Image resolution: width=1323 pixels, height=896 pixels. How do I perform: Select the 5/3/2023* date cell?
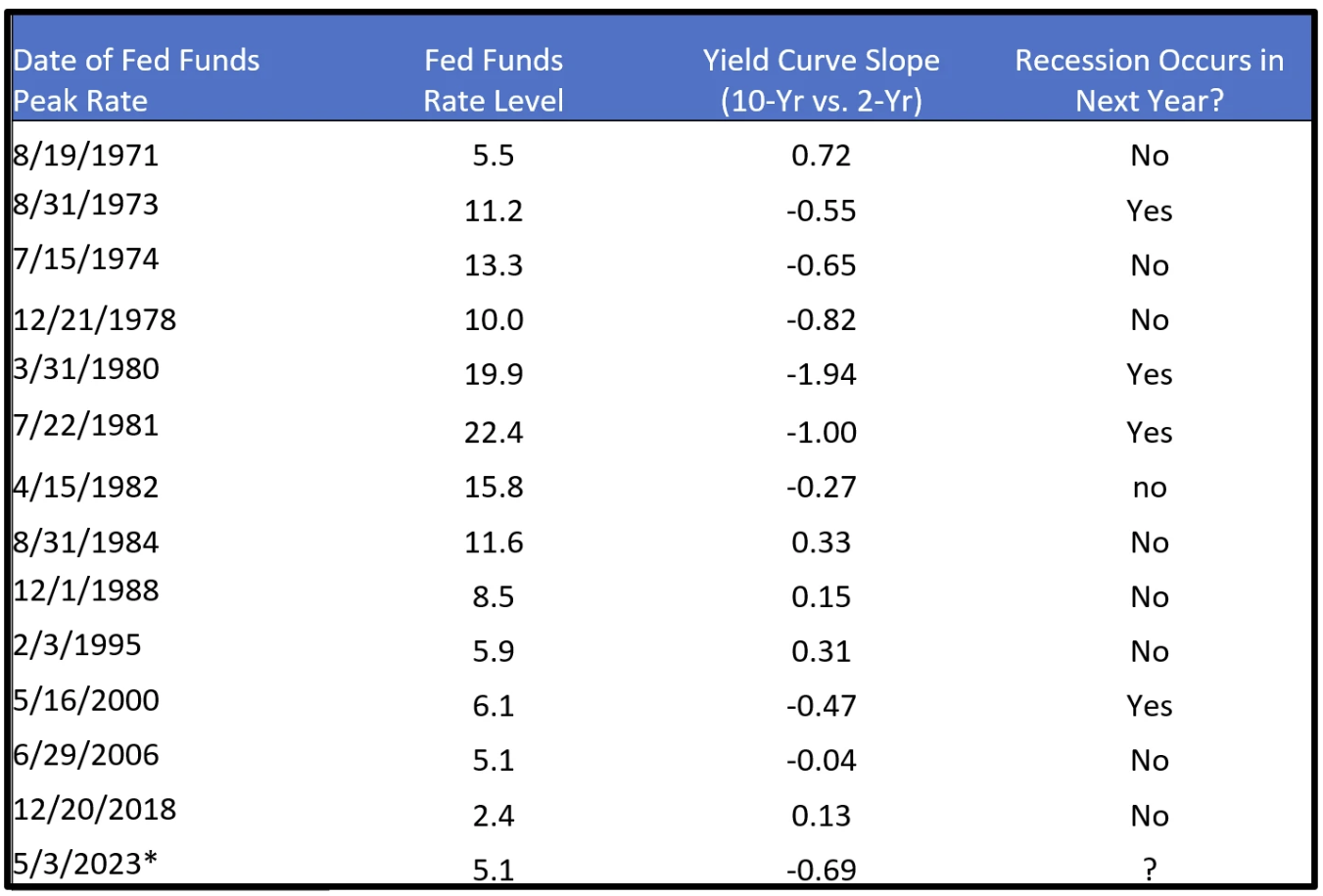86,863
